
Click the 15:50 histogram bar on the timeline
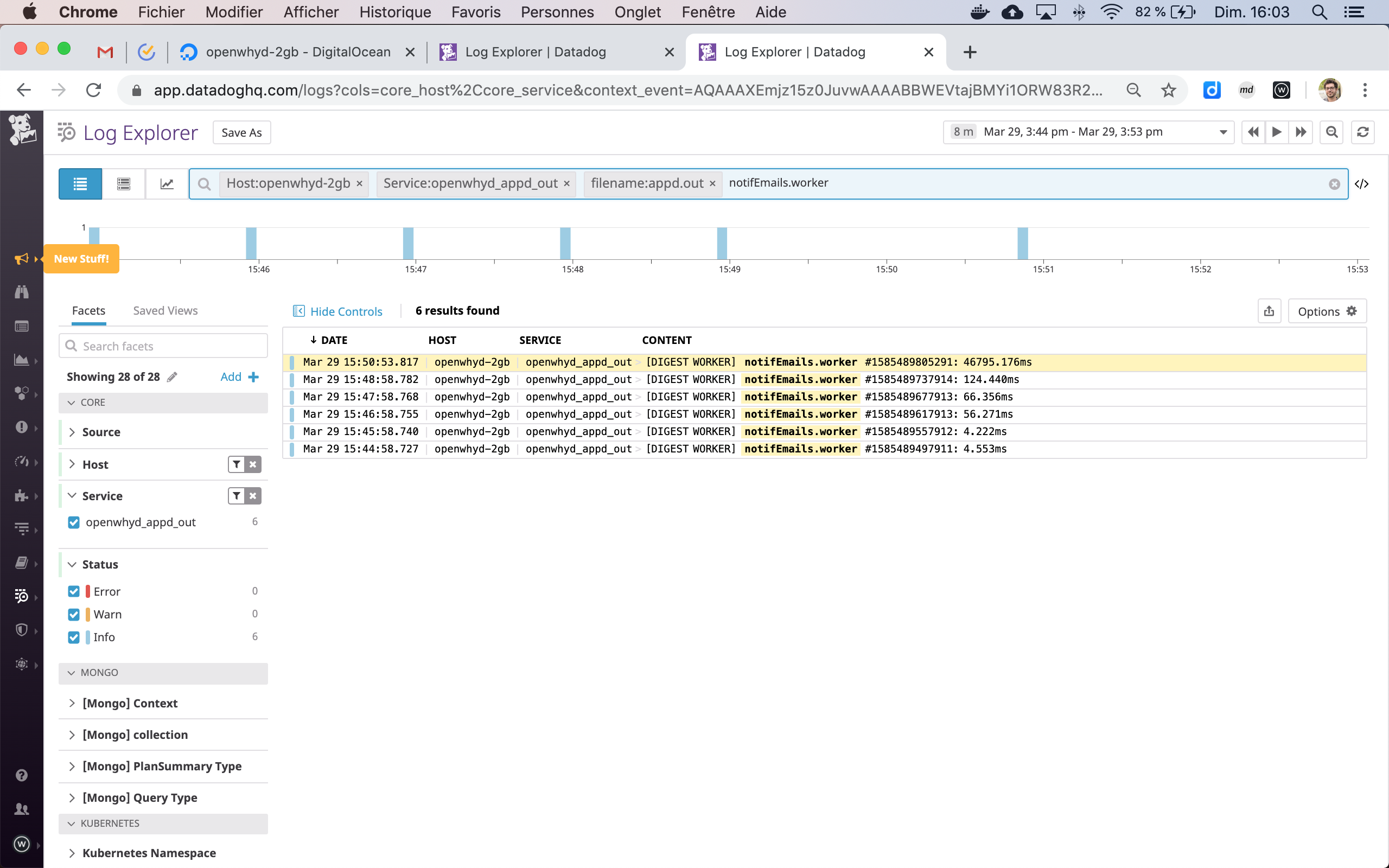tap(1022, 244)
